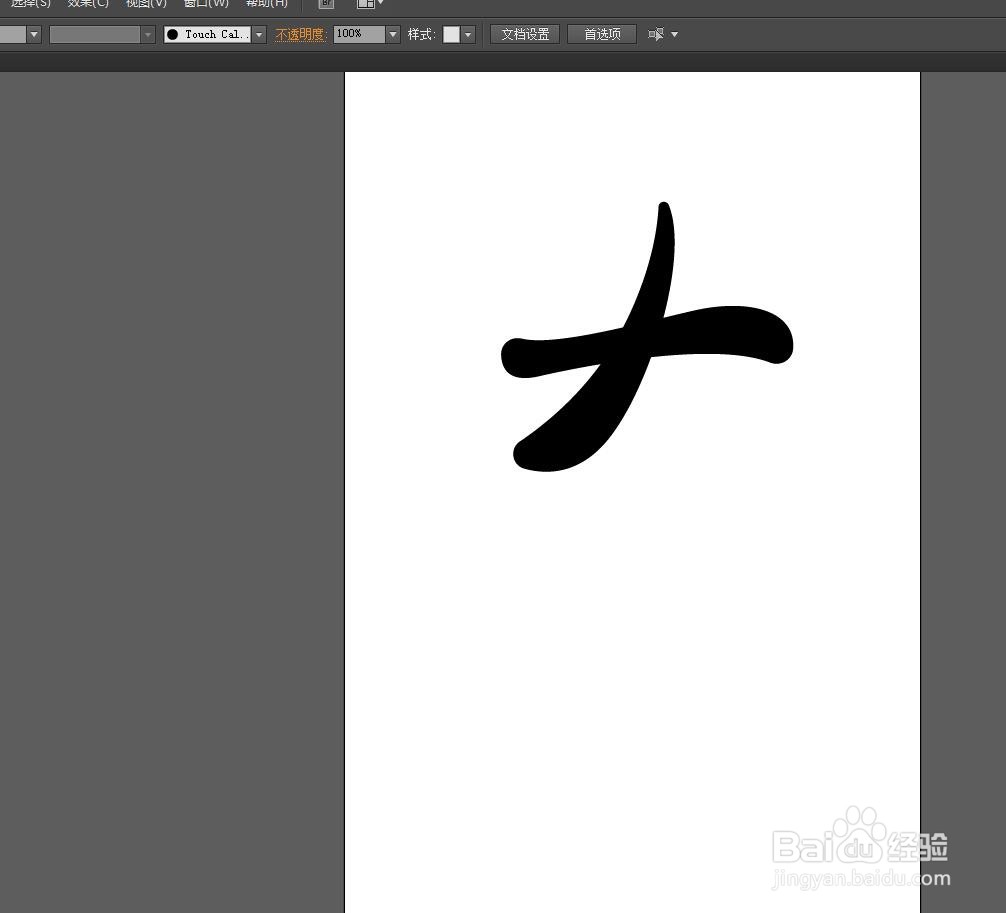Image resolution: width=1006 pixels, height=913 pixels.
Task: Expand the variable width profile dropdown arrow
Action: click(148, 35)
